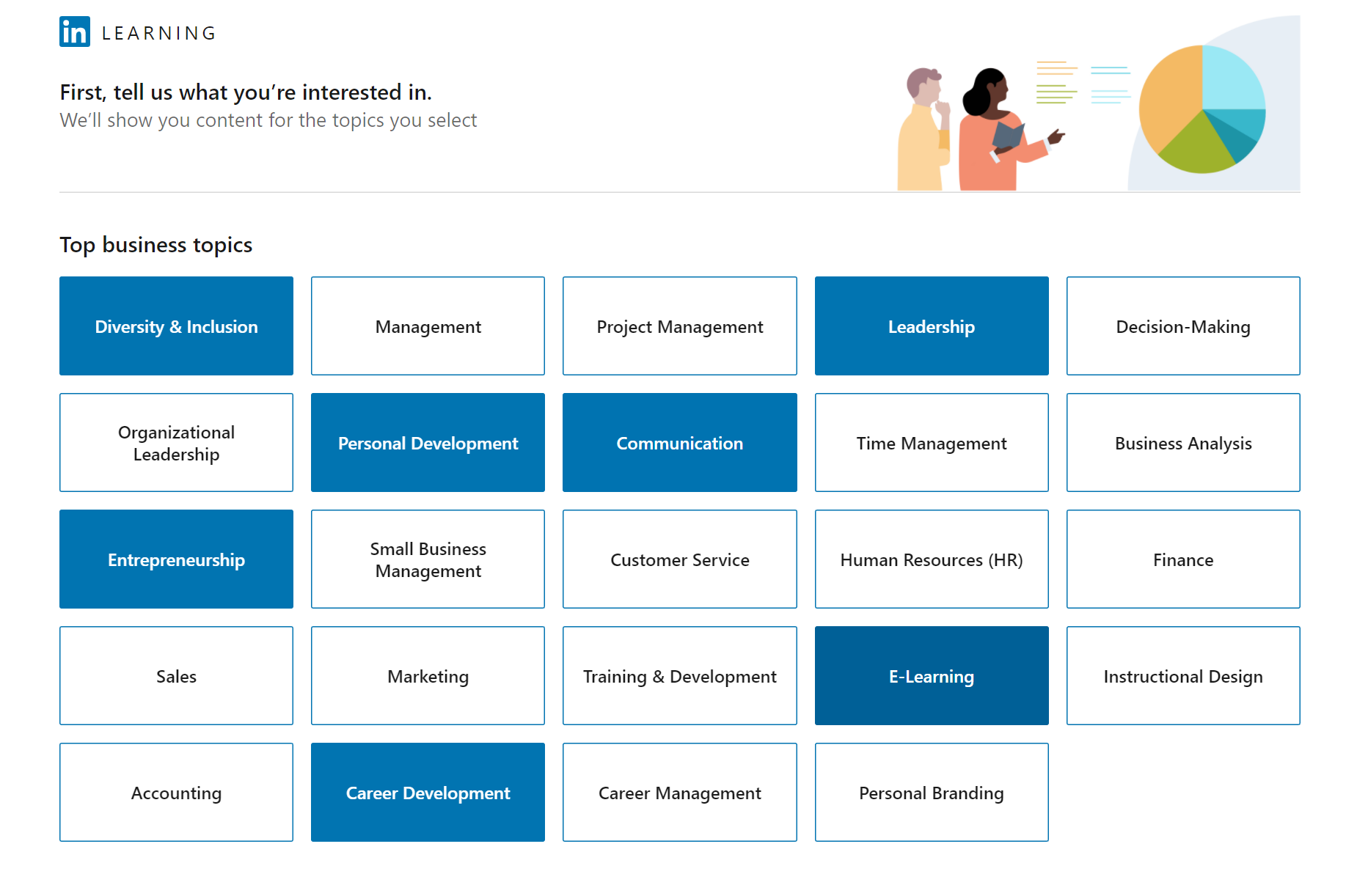The height and width of the screenshot is (896, 1368).
Task: Select the Personal Branding topic
Action: pyautogui.click(x=931, y=793)
